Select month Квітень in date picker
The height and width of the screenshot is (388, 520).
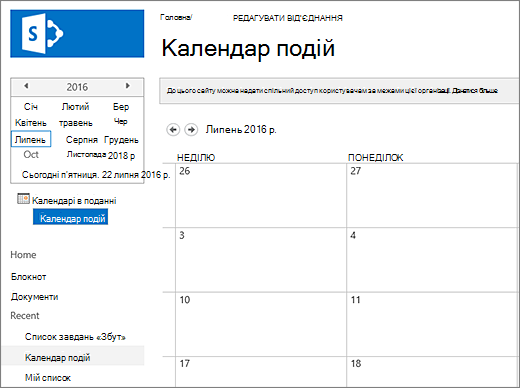tap(31, 123)
